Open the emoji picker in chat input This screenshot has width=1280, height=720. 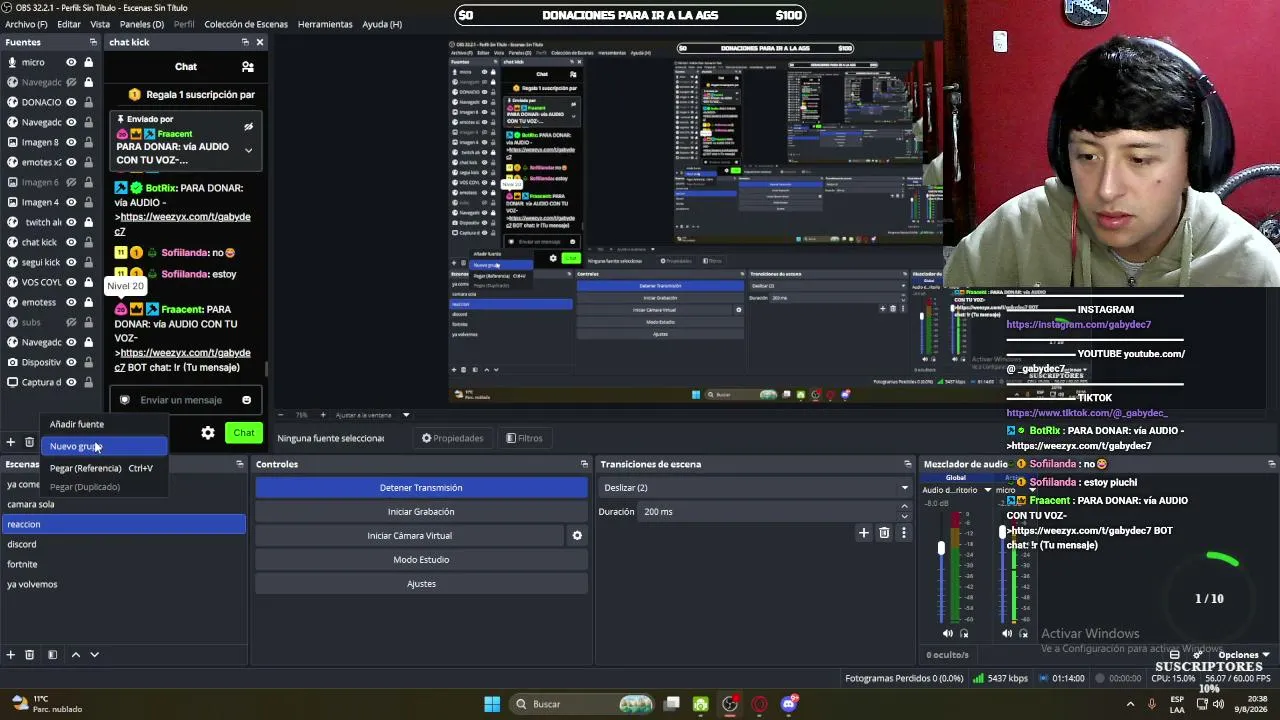tap(246, 400)
